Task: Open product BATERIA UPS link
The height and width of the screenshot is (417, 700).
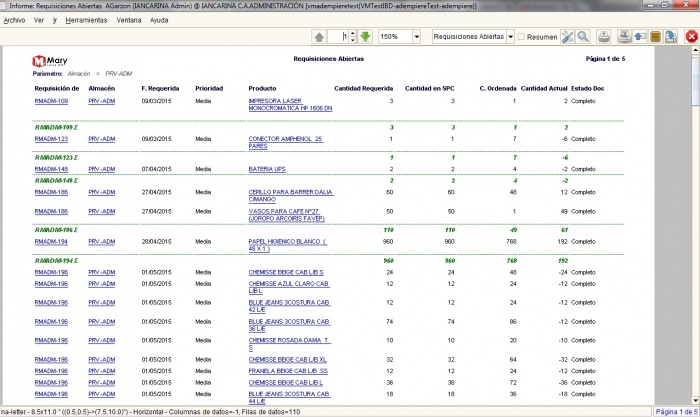Action: pyautogui.click(x=267, y=169)
